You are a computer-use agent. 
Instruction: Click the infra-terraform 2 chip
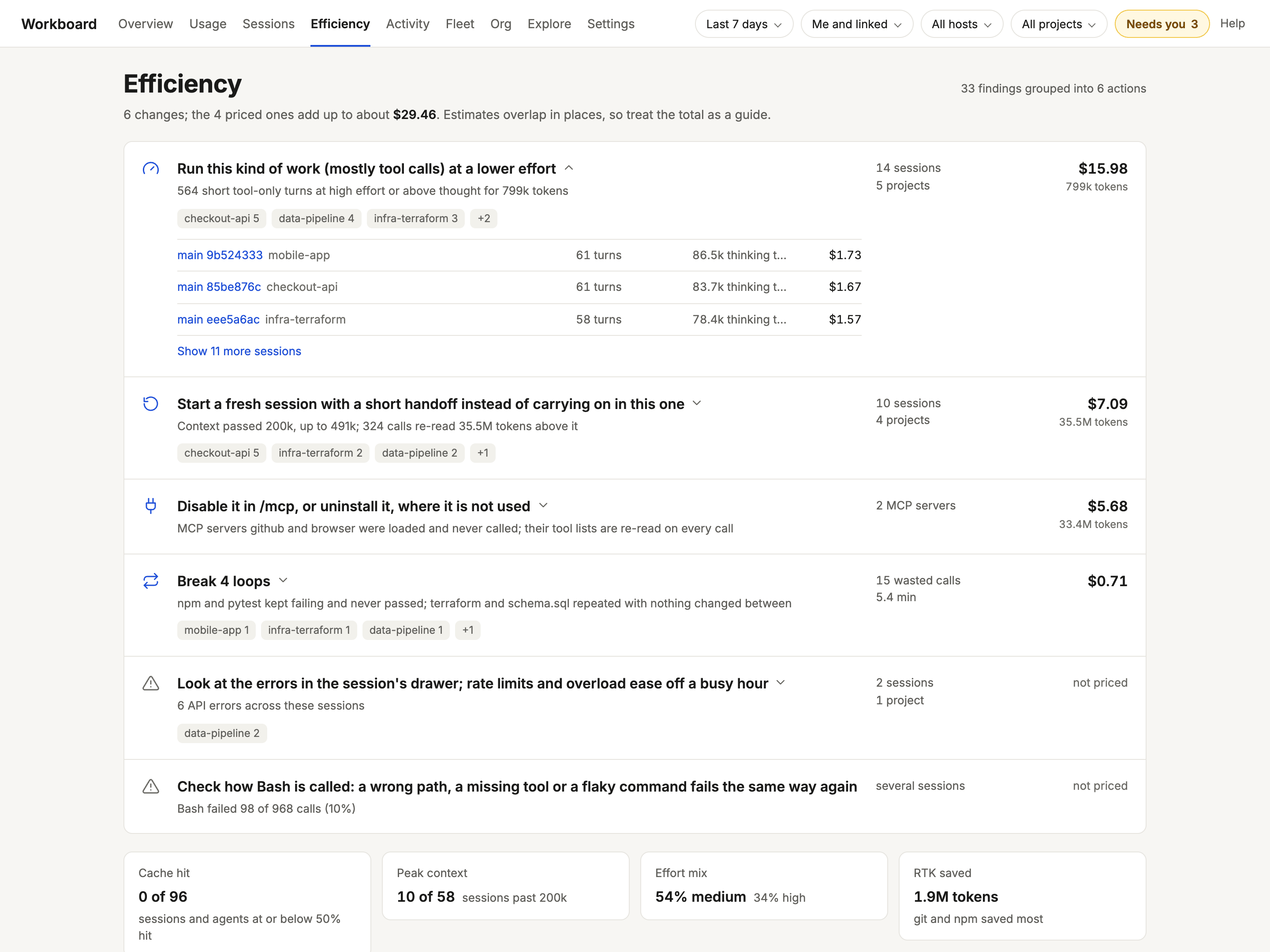[321, 453]
